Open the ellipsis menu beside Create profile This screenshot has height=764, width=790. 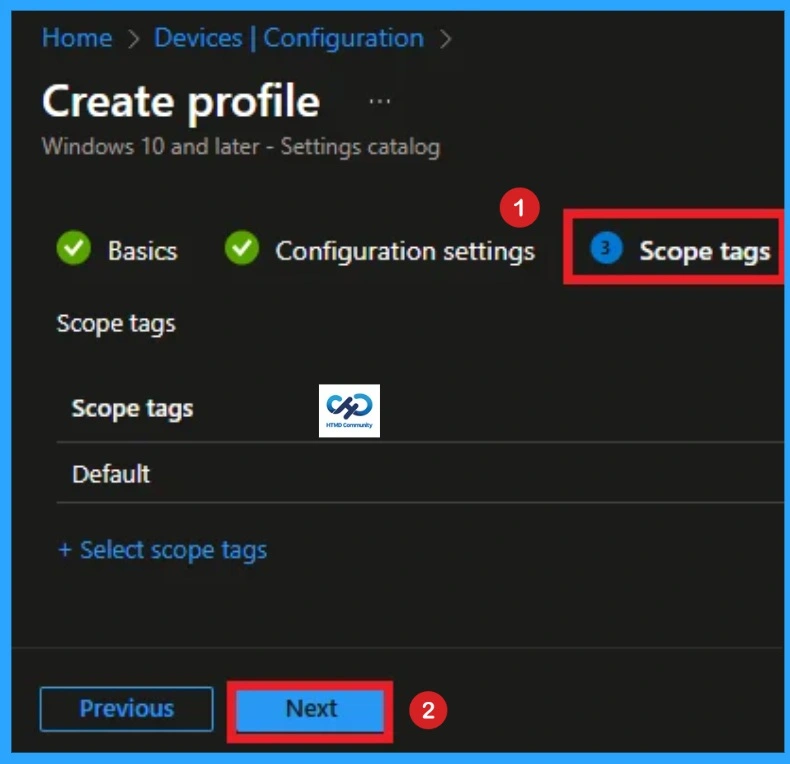379,102
